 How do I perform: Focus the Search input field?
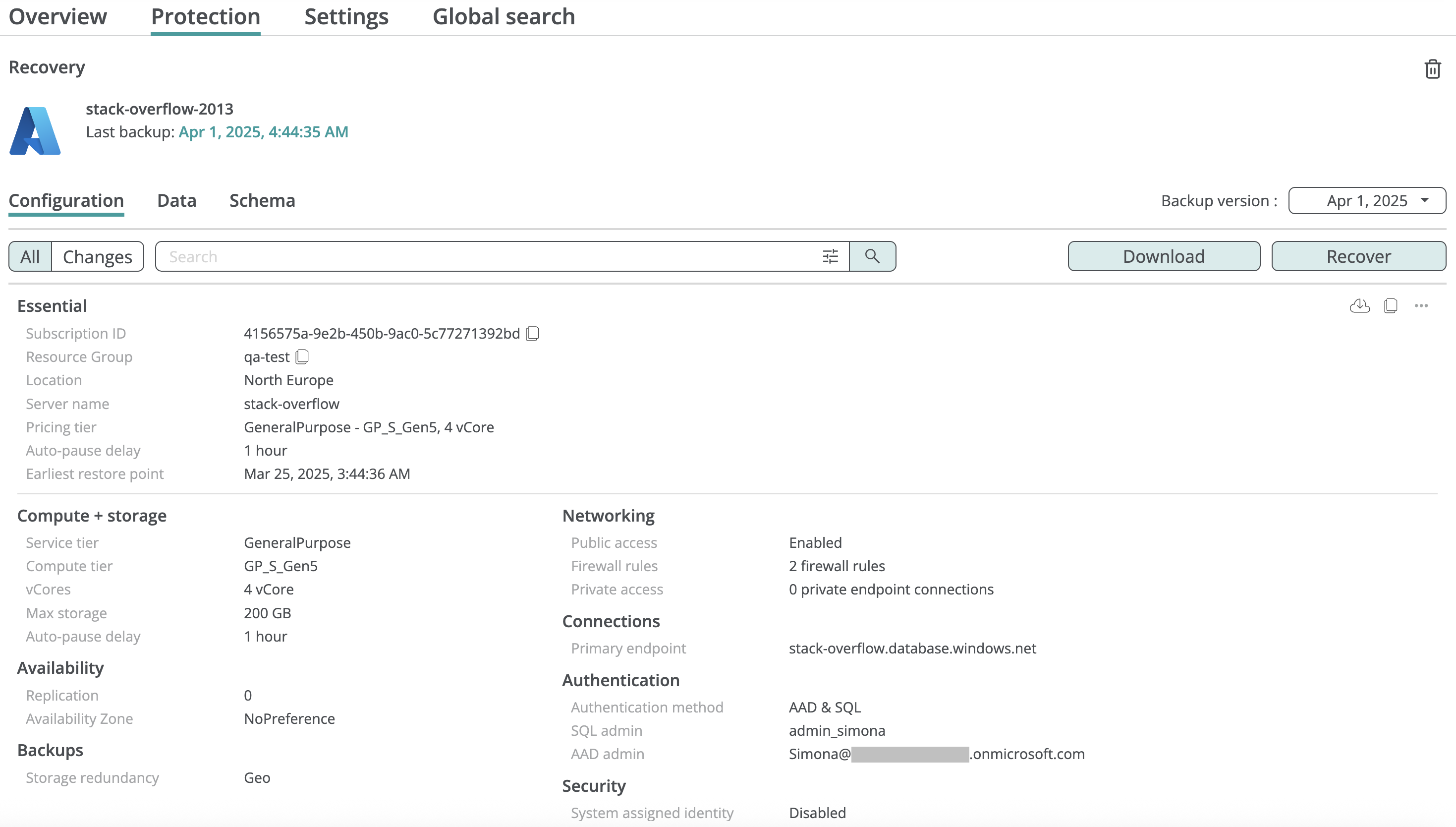[488, 257]
